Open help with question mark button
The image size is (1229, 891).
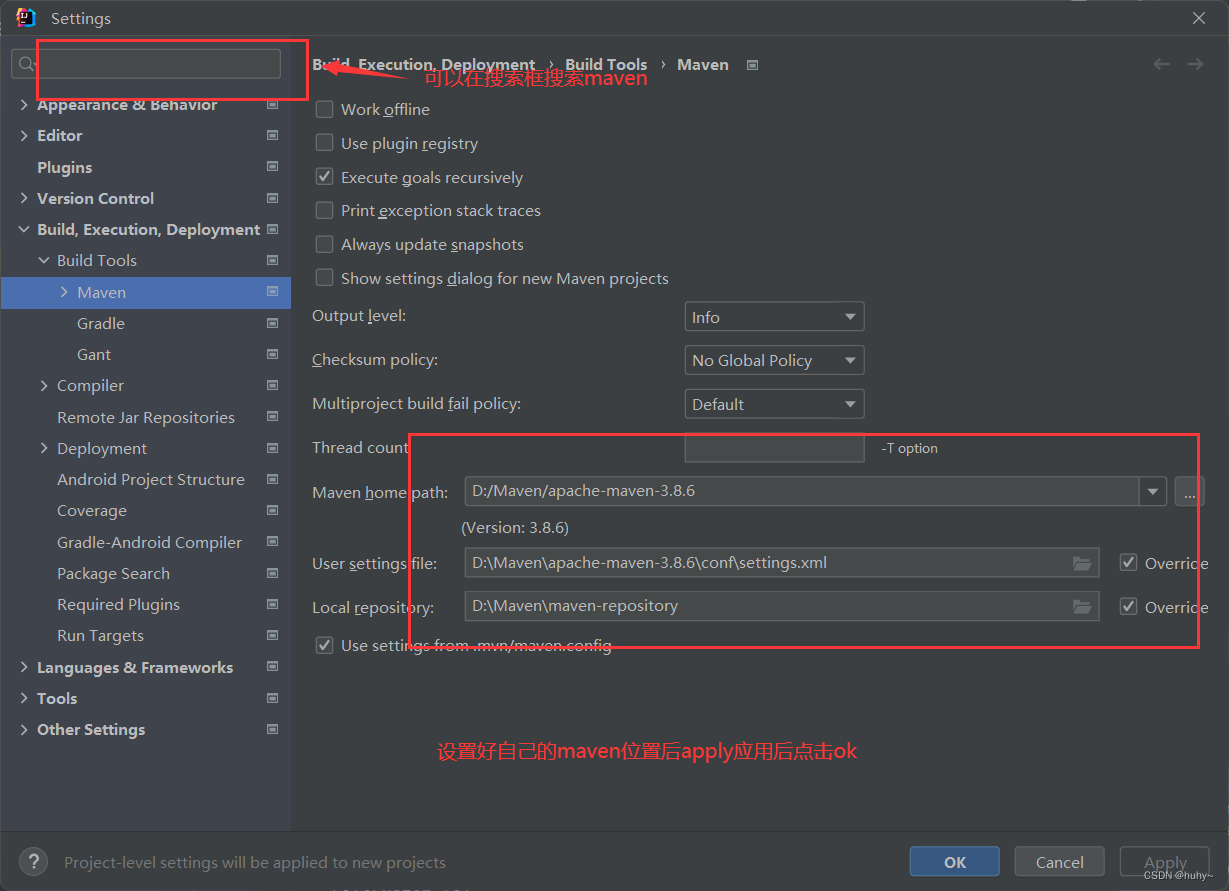pyautogui.click(x=33, y=862)
